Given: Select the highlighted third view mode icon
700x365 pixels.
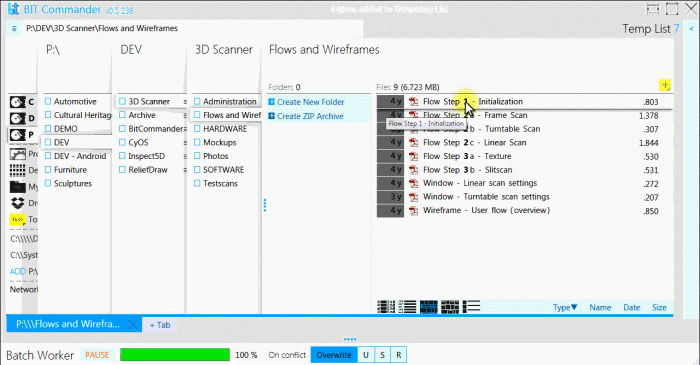Looking at the screenshot, I should [429, 307].
